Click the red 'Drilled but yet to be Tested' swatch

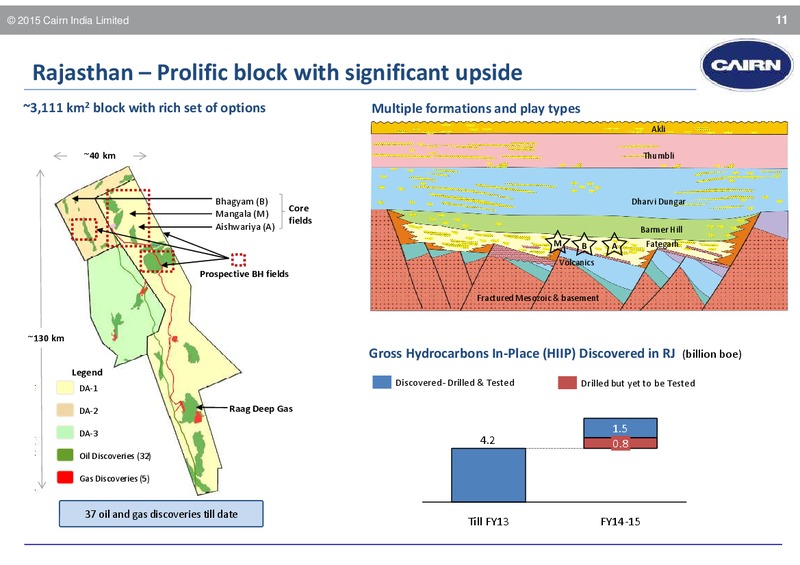[567, 383]
